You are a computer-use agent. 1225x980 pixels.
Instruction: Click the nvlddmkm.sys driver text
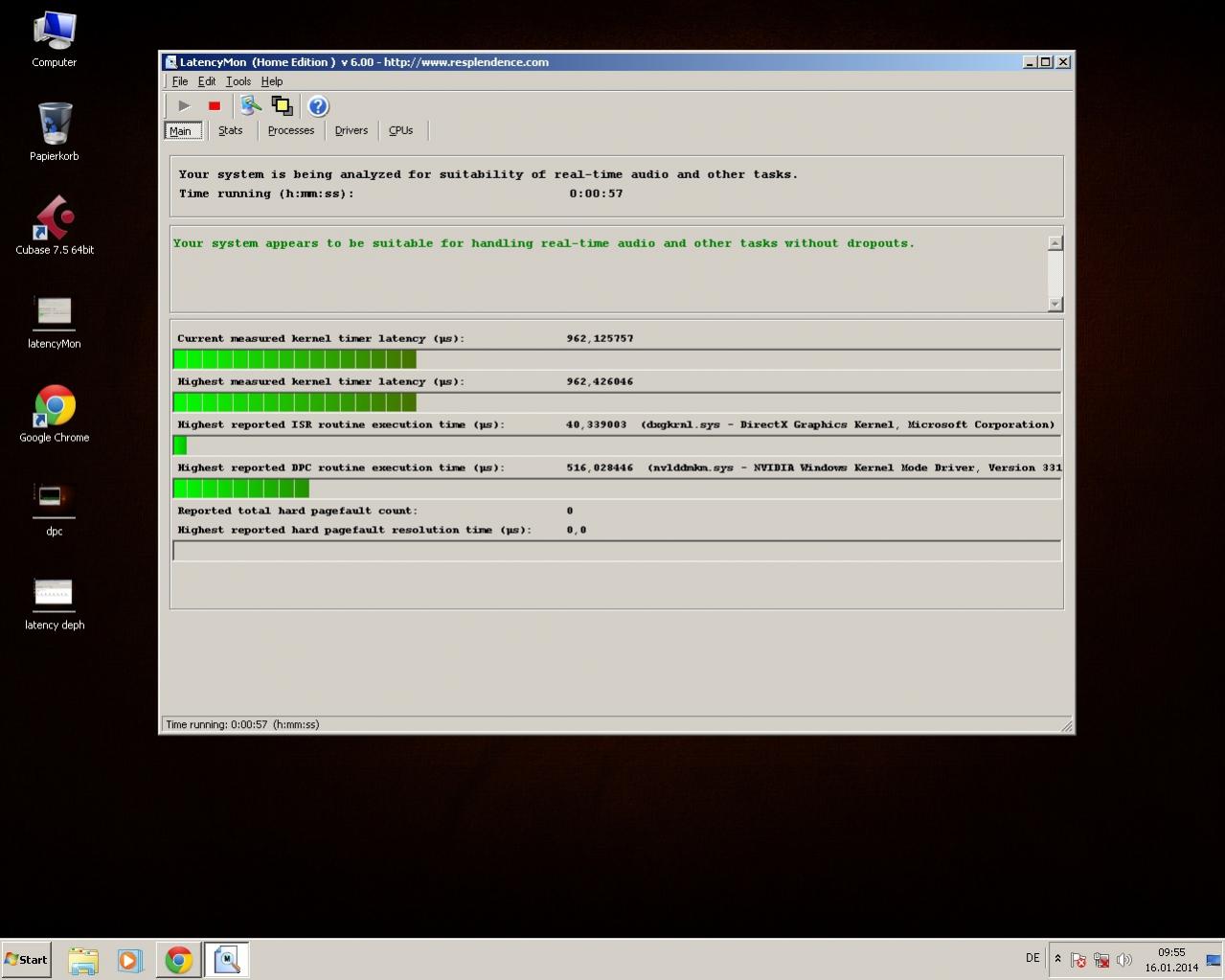[x=854, y=467]
